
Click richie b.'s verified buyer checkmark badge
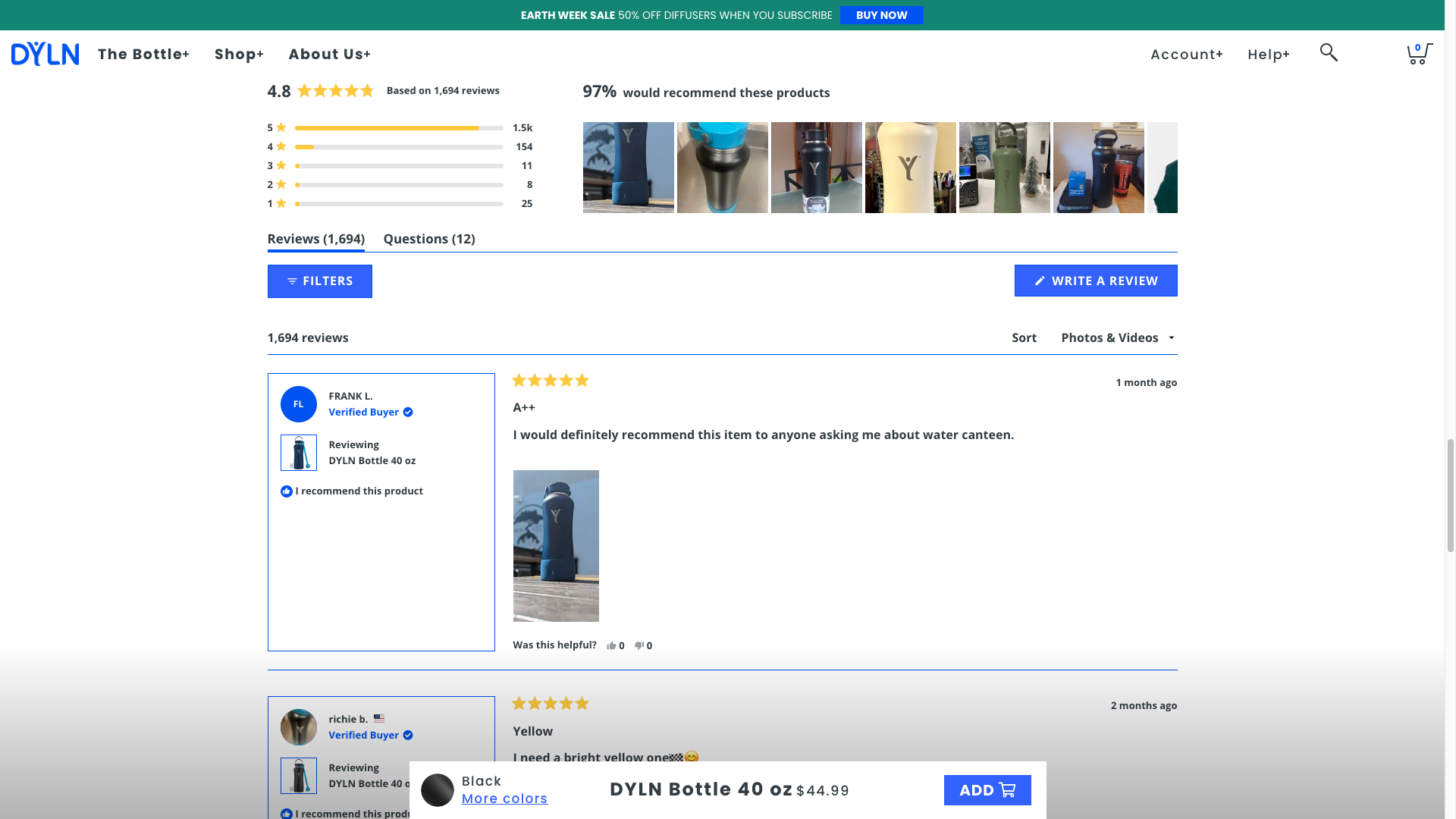pos(408,735)
